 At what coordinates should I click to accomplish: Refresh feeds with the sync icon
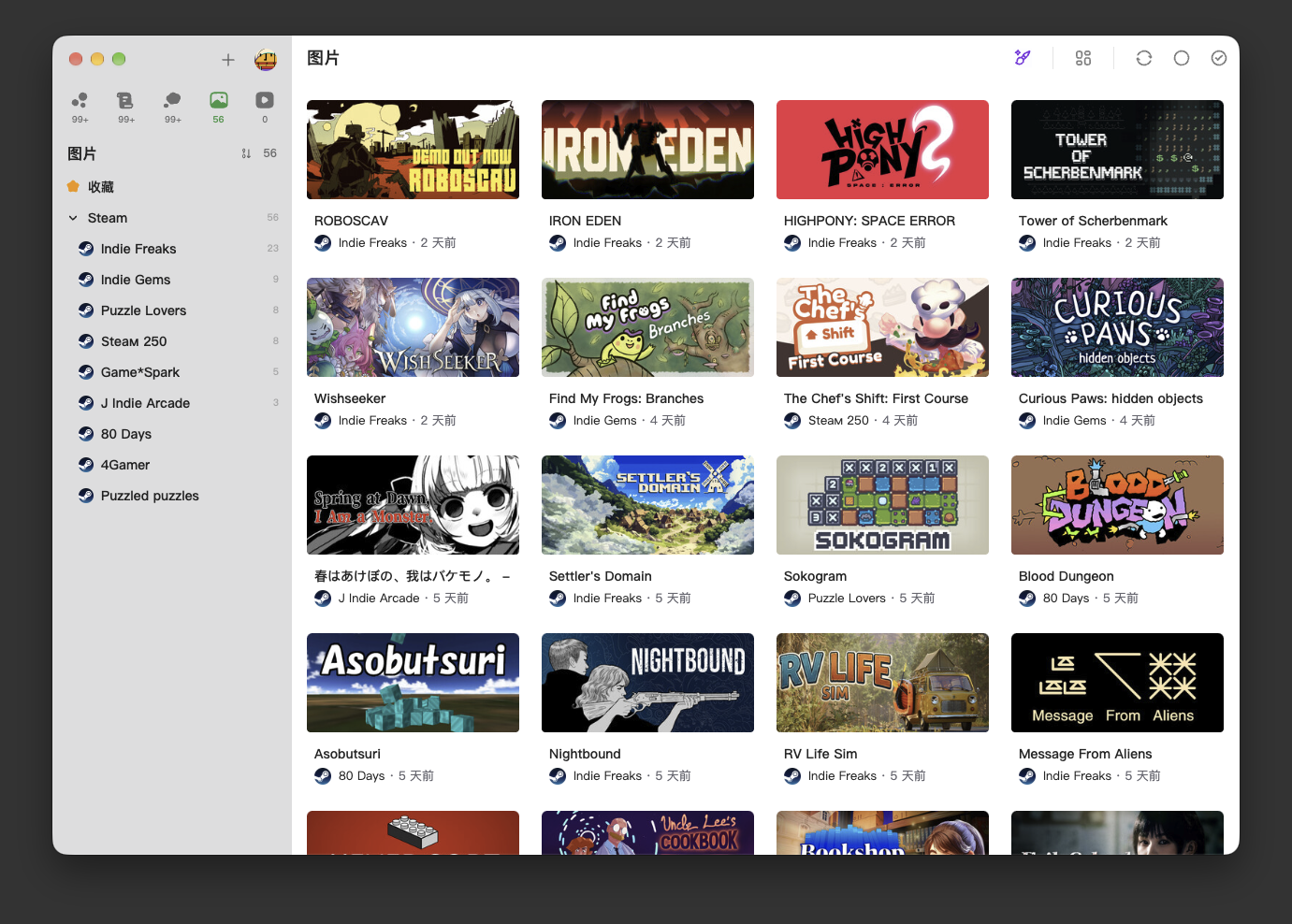[1144, 58]
